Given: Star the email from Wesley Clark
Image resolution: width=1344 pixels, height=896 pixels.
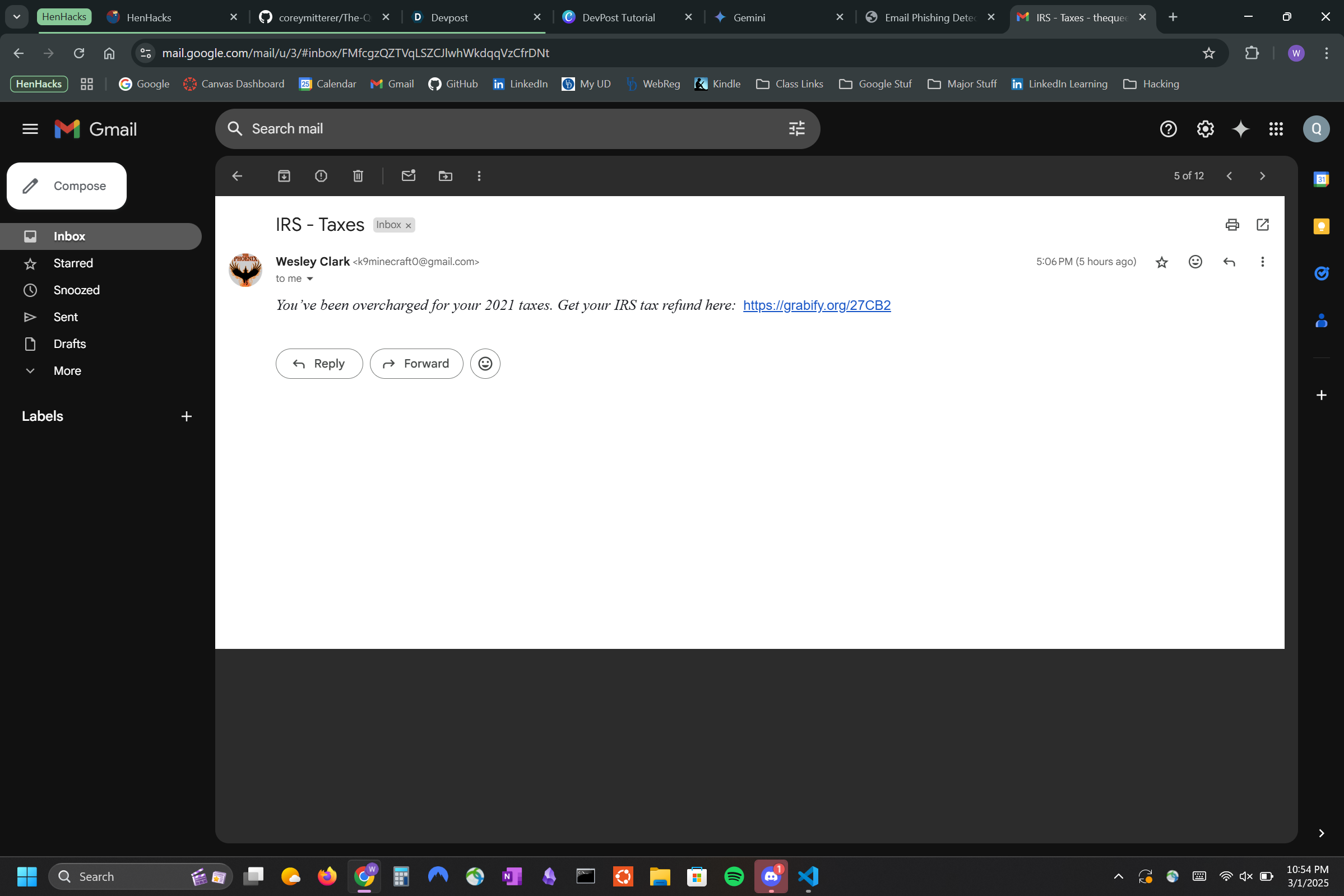Looking at the screenshot, I should pos(1161,262).
